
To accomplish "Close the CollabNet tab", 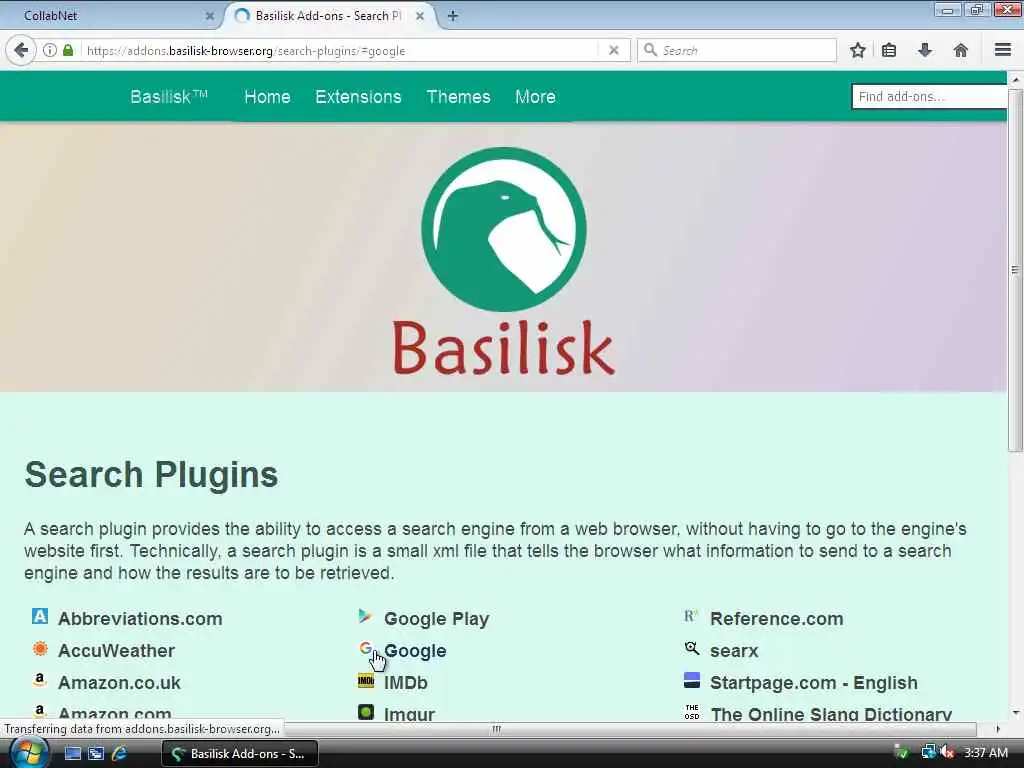I will click(x=210, y=16).
